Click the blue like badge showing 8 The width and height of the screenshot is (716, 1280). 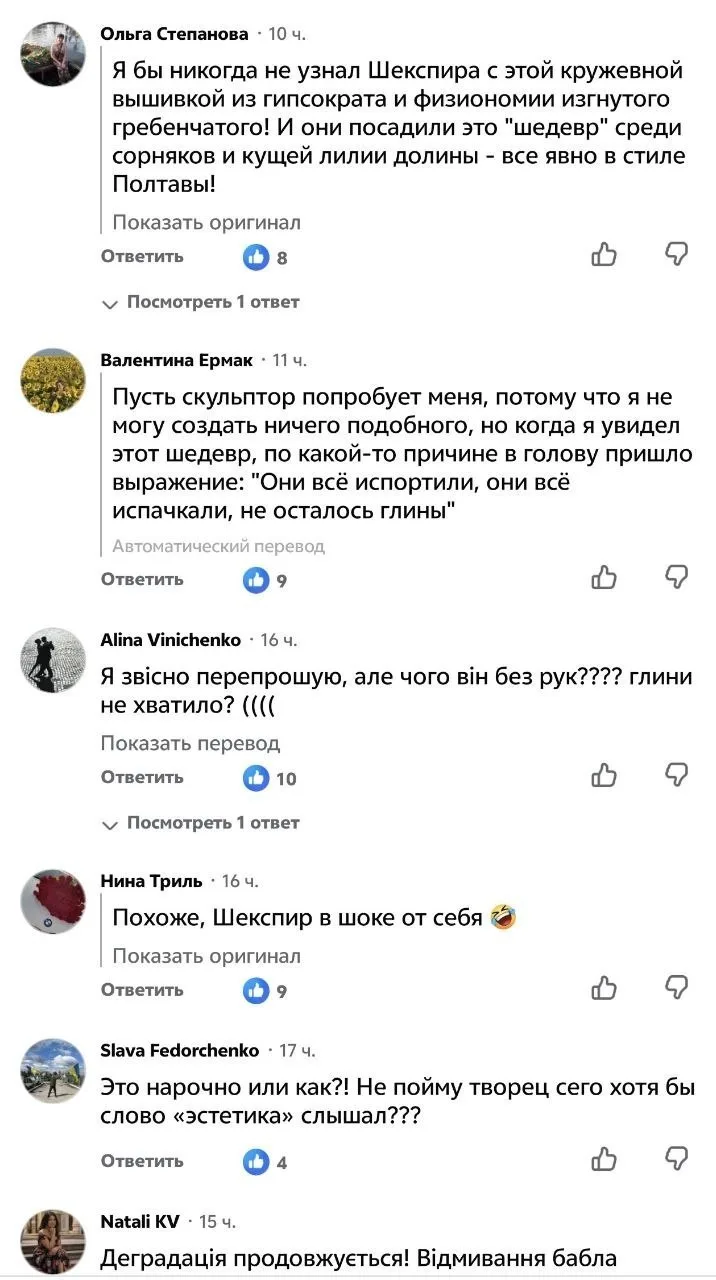click(257, 257)
